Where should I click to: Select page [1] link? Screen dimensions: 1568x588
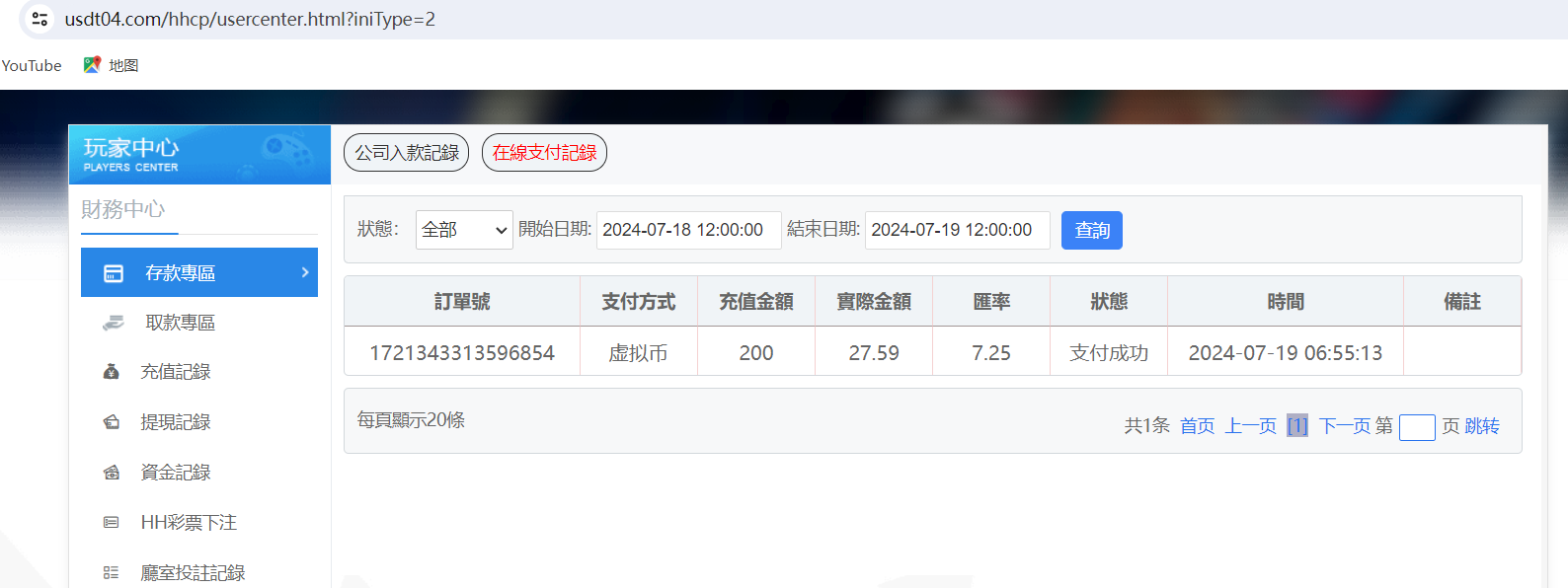tap(1297, 426)
